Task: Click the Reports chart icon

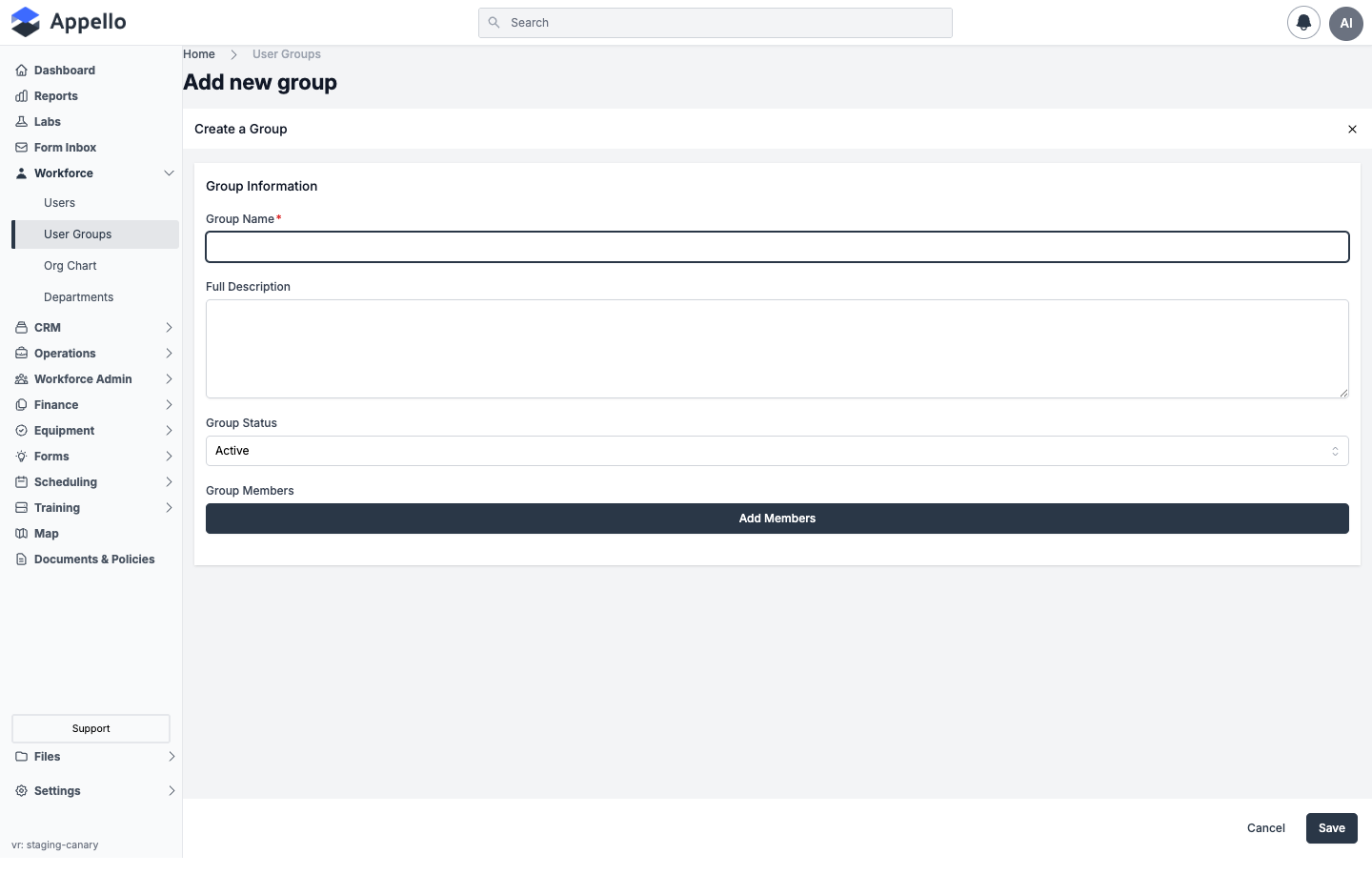Action: pos(21,96)
